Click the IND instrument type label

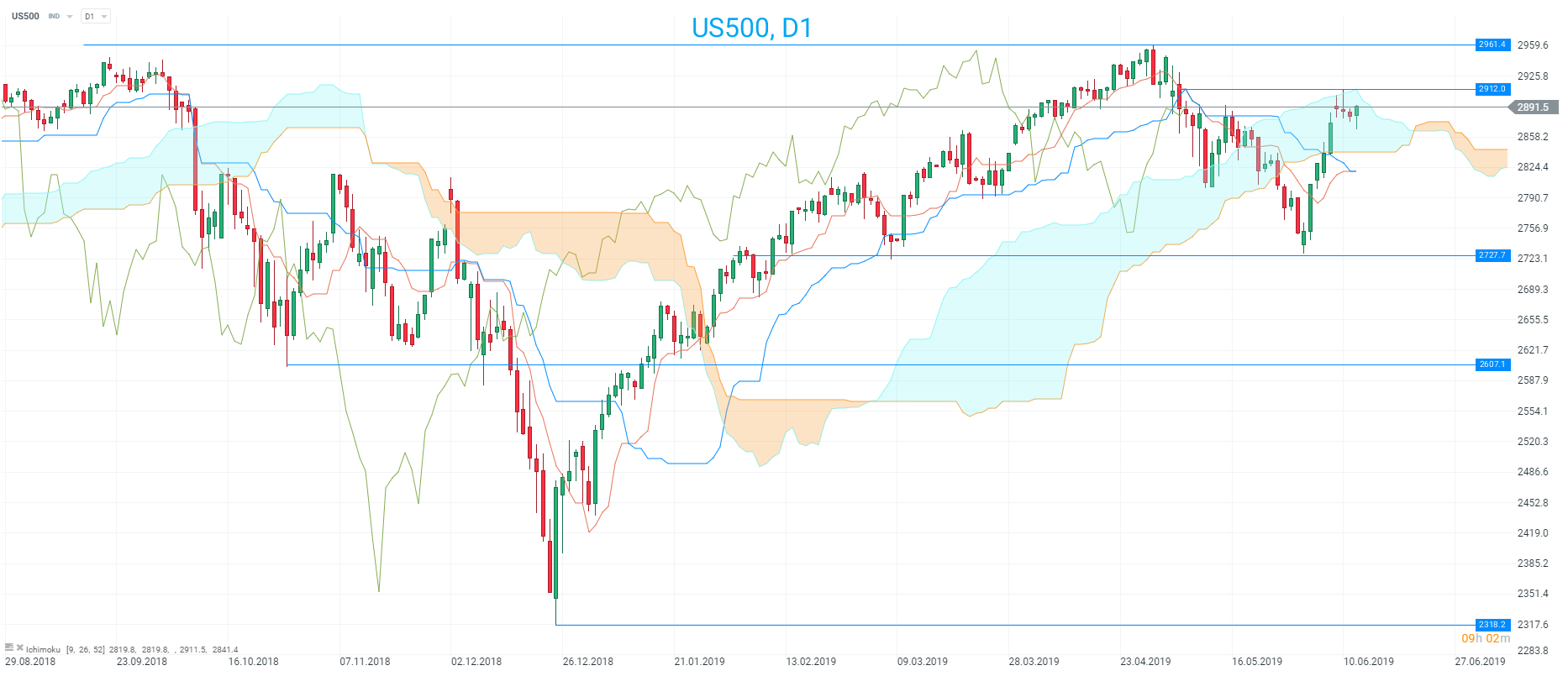tap(54, 17)
